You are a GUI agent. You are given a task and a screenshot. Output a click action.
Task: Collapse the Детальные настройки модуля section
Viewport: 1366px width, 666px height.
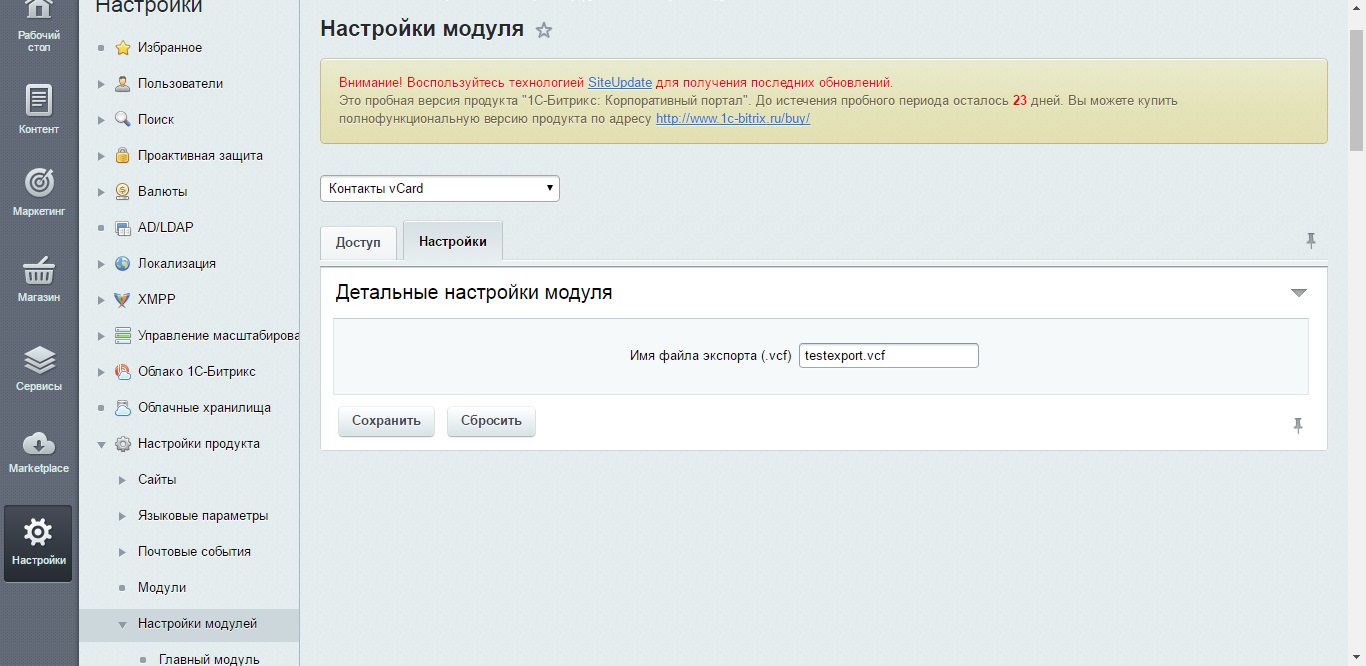point(1299,293)
